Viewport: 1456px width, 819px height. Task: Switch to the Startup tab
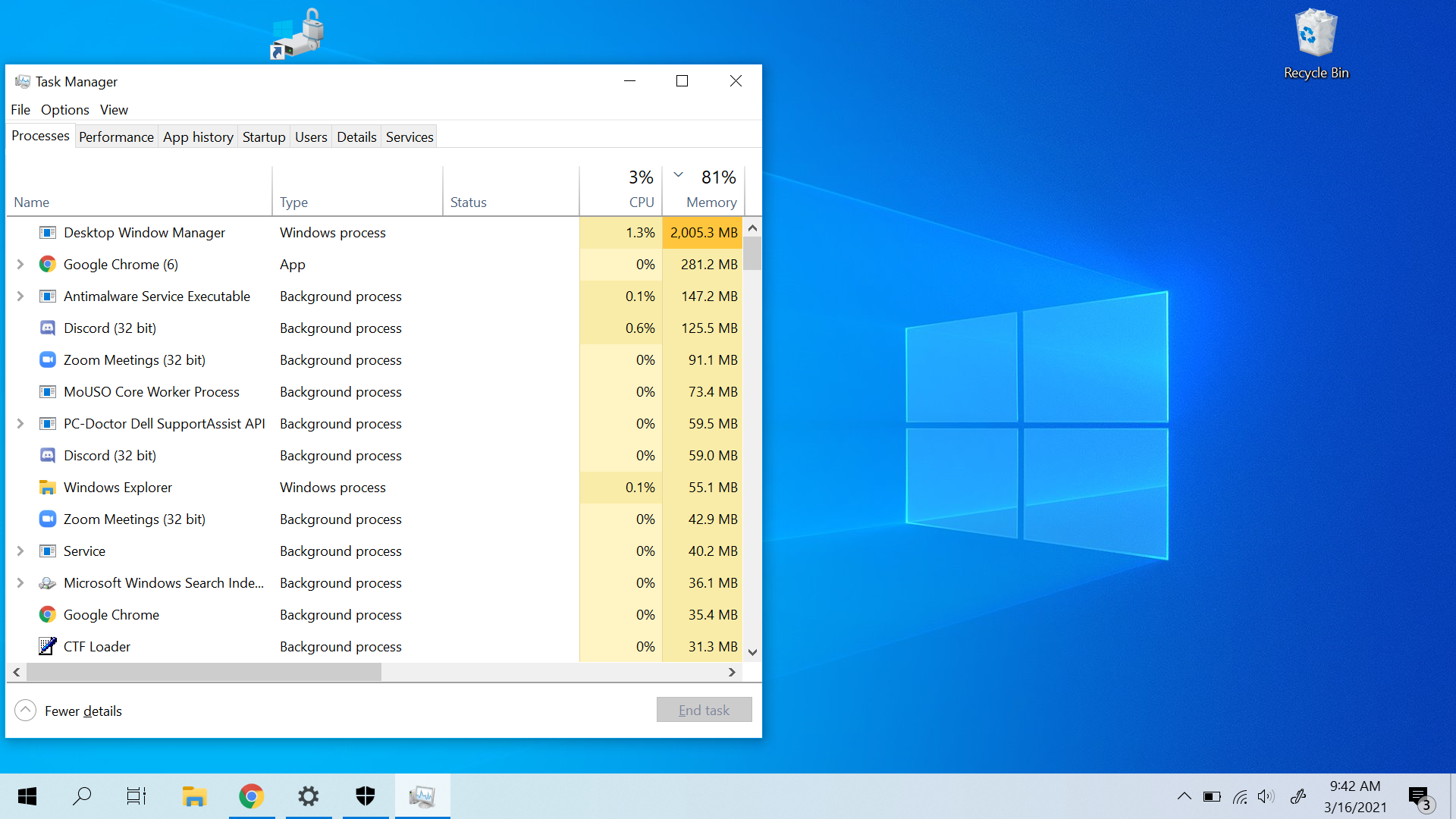point(264,137)
